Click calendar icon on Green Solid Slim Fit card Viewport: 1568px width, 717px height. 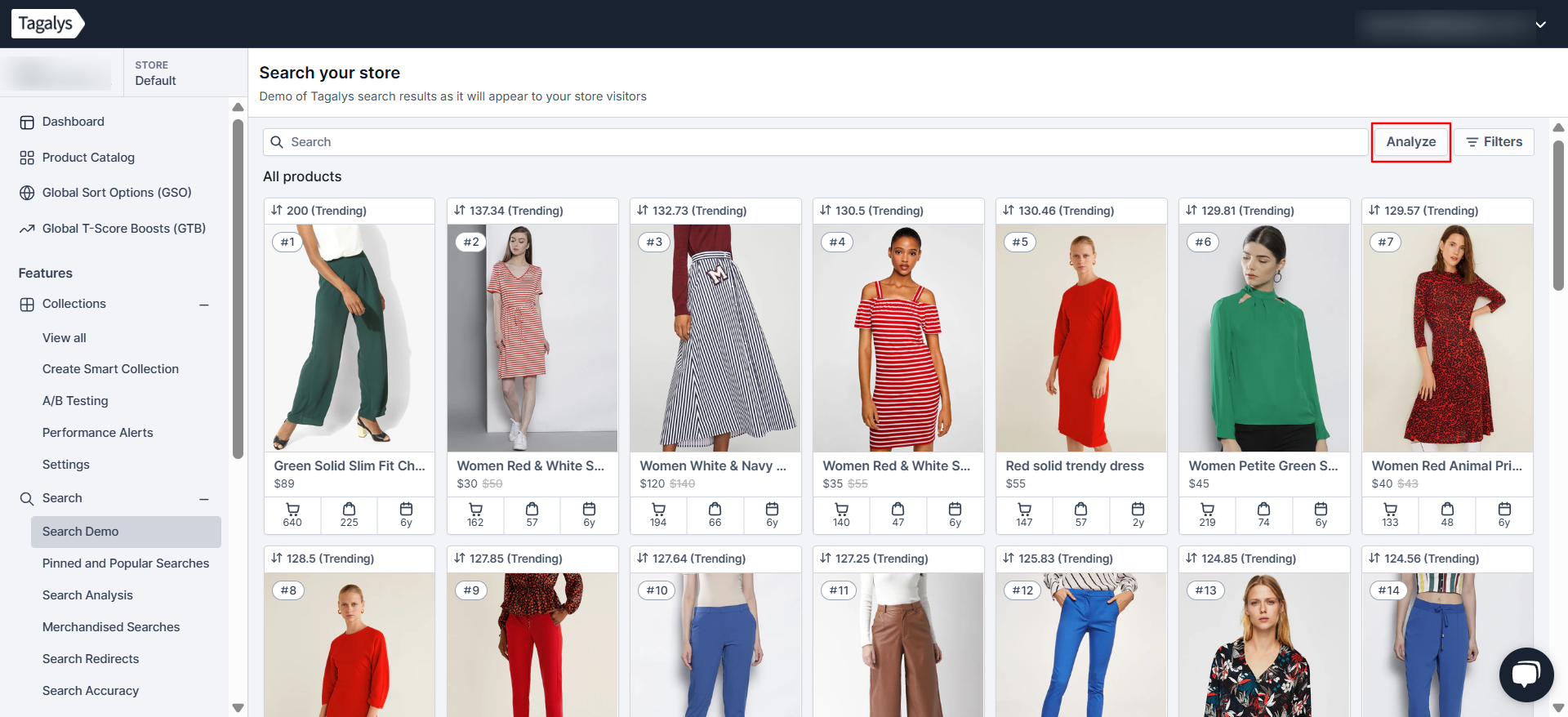[x=406, y=509]
